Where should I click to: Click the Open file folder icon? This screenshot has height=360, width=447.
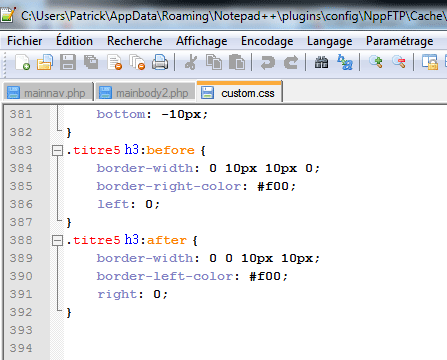[x=45, y=62]
